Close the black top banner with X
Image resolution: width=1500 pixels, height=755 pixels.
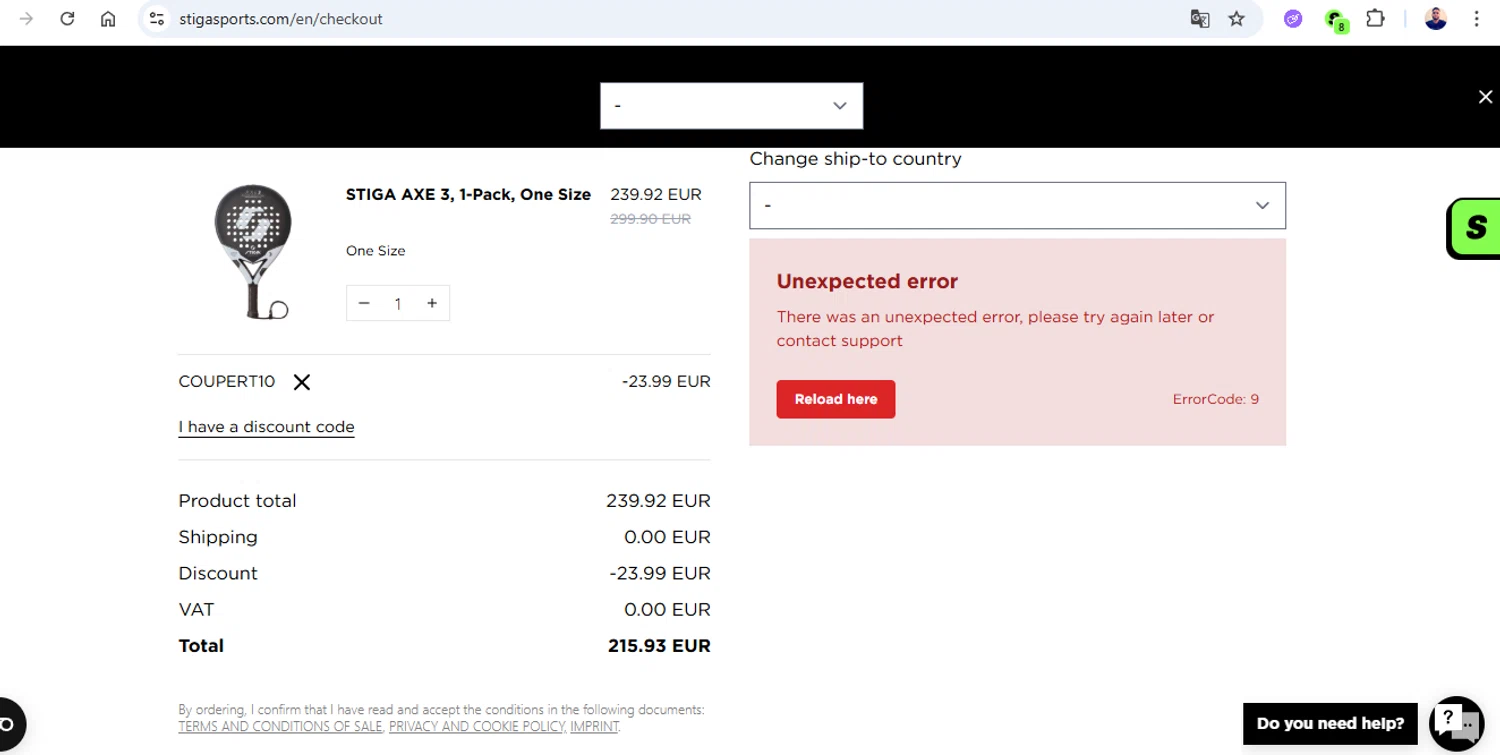[1485, 97]
